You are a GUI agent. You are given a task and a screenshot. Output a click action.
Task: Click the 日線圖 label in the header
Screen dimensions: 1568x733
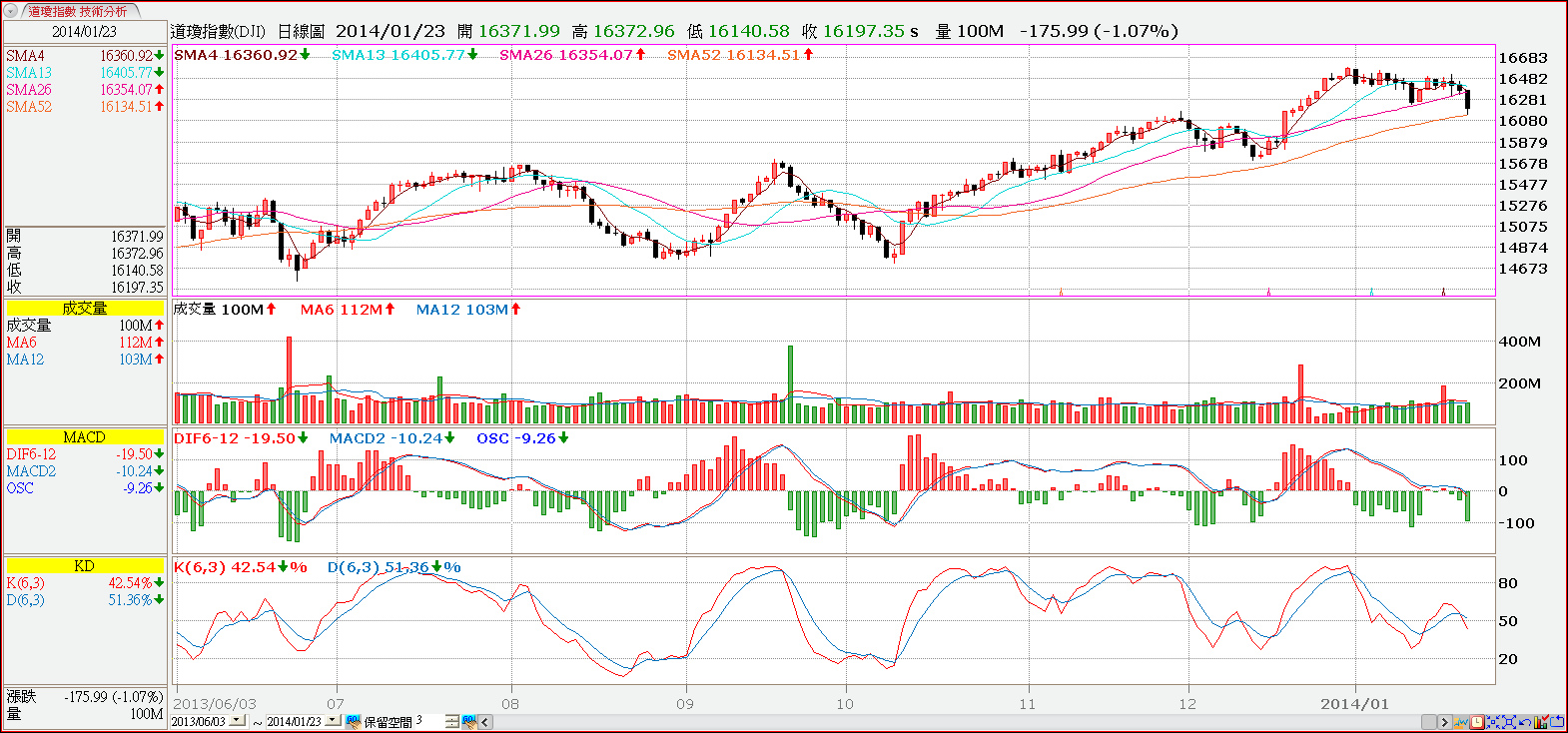301,31
